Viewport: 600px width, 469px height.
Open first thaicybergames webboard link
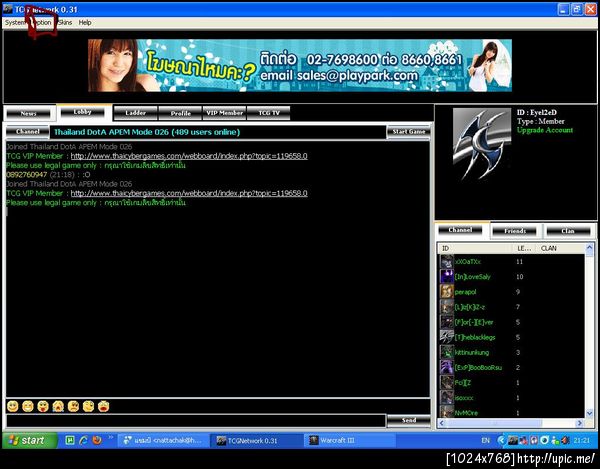[x=189, y=156]
